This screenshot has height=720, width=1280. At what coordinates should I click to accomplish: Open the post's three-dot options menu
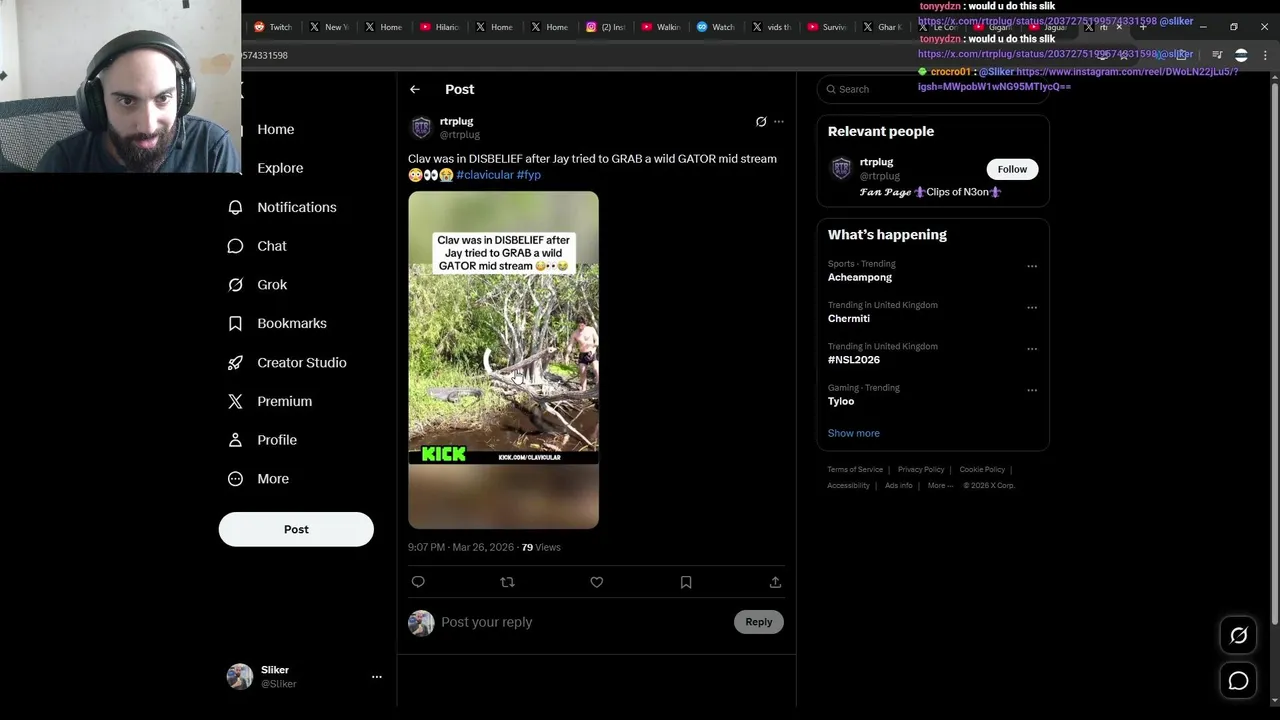(779, 122)
